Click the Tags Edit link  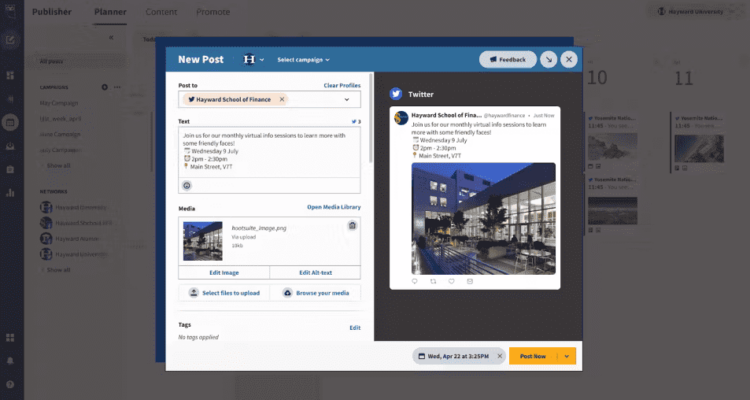(355, 328)
